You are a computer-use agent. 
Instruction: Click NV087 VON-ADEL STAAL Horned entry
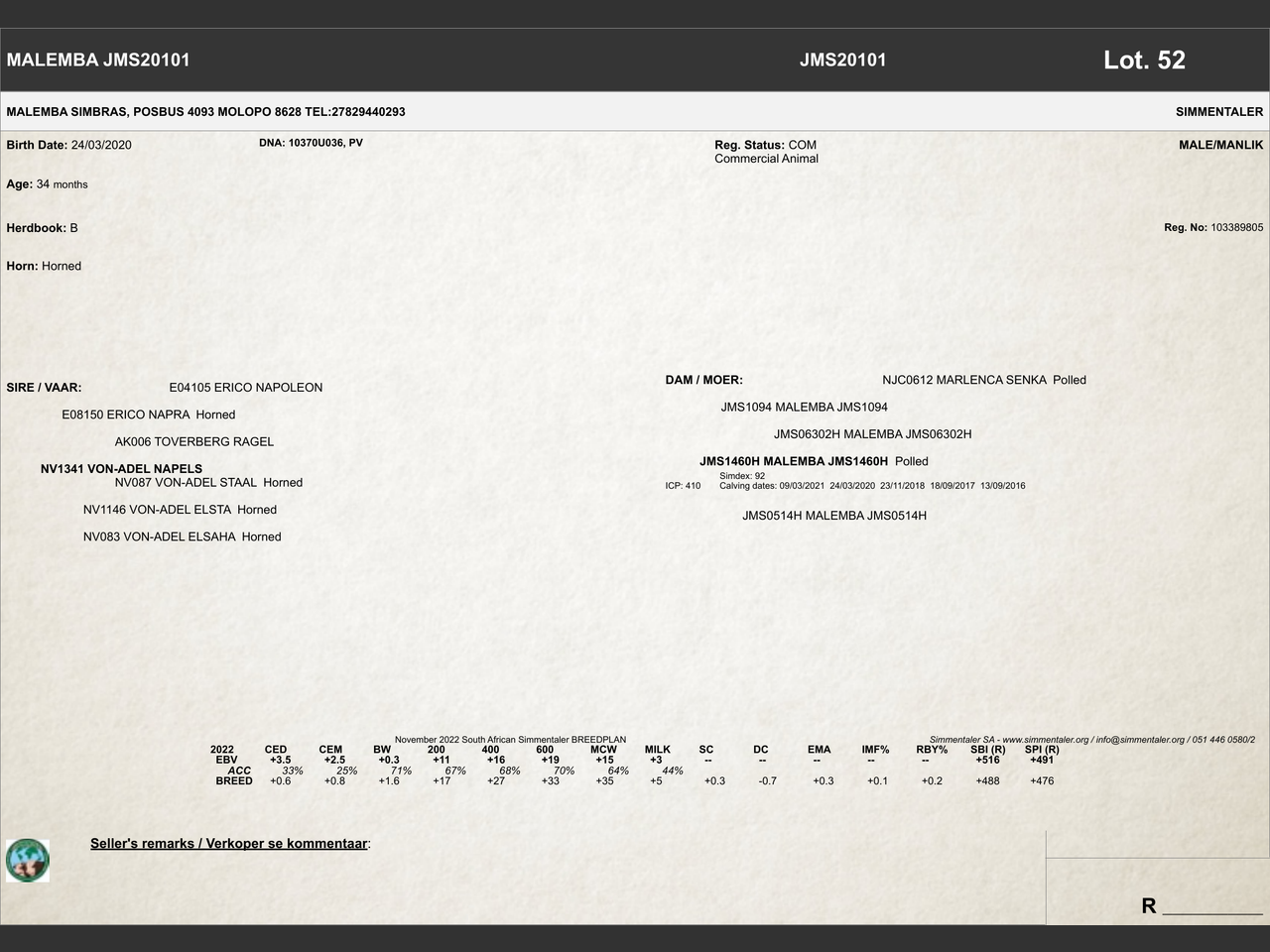[208, 483]
